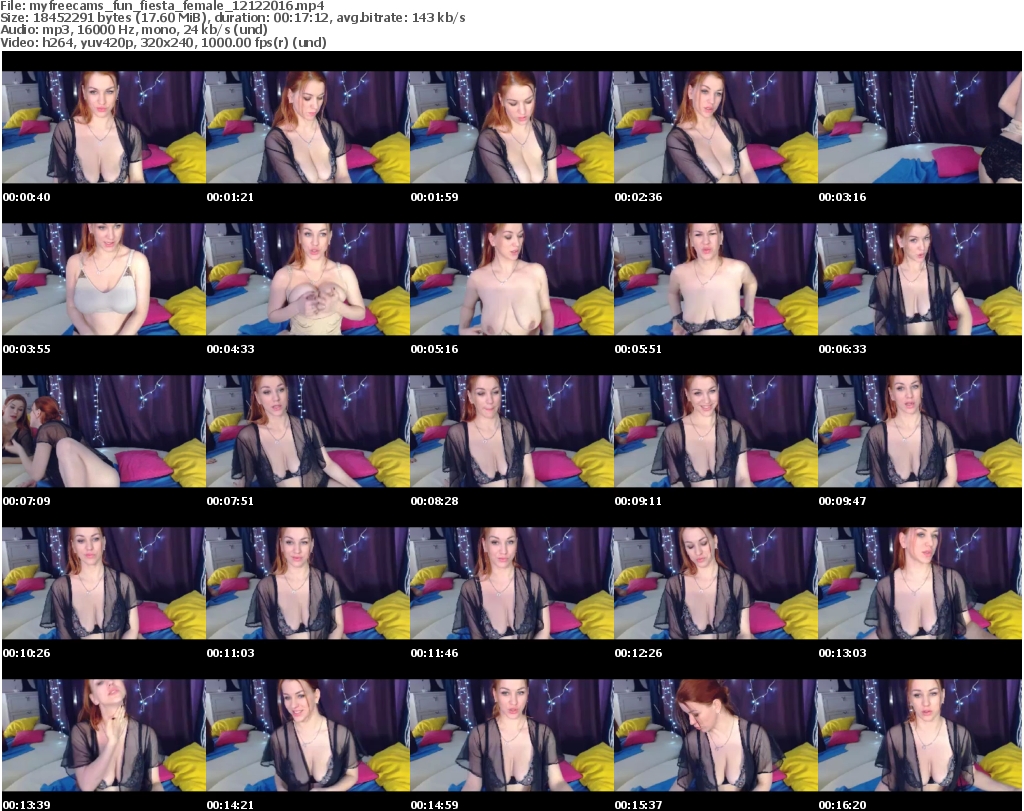Image resolution: width=1024 pixels, height=811 pixels.
Task: Select the video frame thumbnail above 00:07:09
Action: point(104,431)
